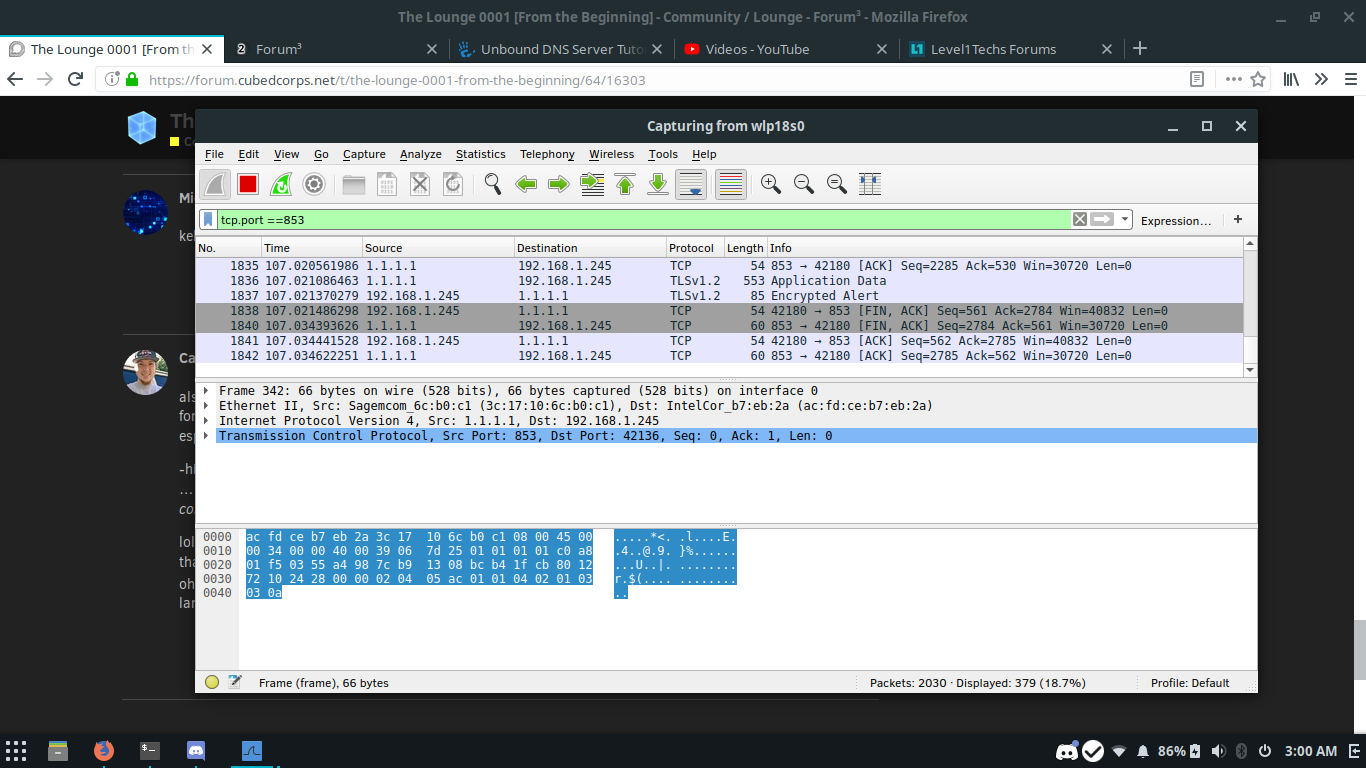
Task: Click the close capture file icon
Action: tap(420, 184)
